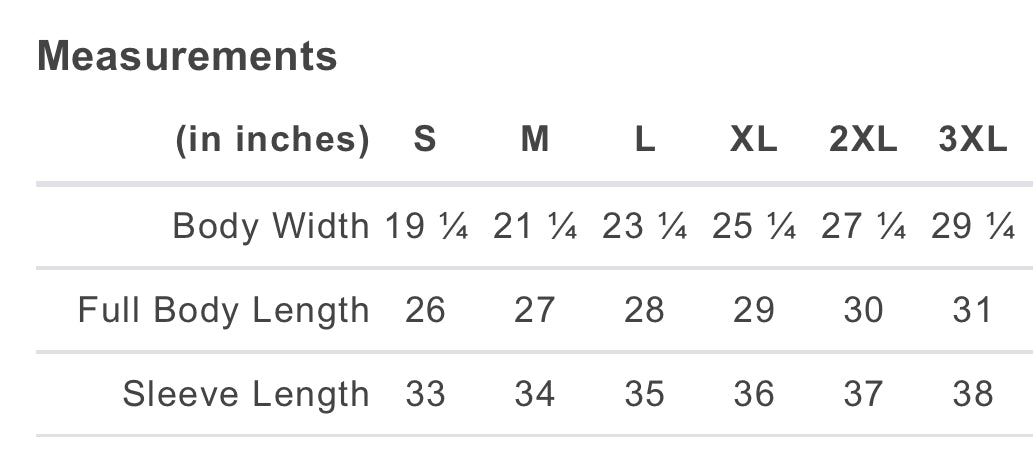
Task: Select the 19 ¼ Body Width value
Action: click(427, 226)
